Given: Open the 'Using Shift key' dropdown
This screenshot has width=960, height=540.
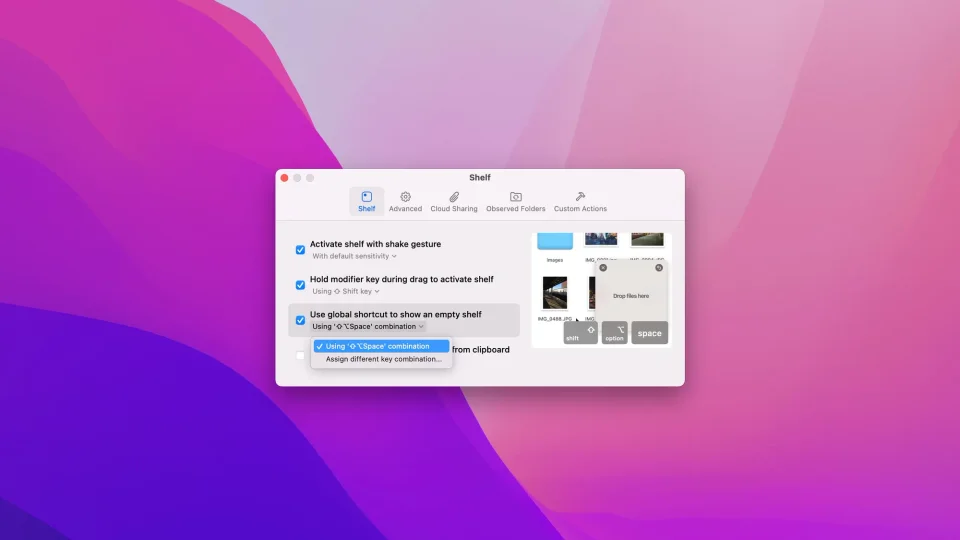Looking at the screenshot, I should point(346,291).
